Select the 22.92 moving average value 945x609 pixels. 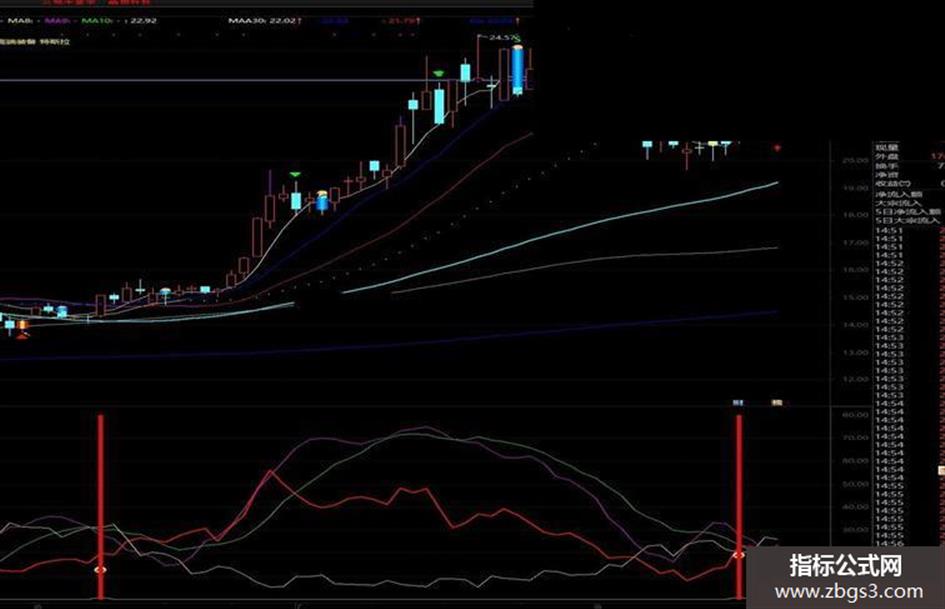click(x=143, y=21)
